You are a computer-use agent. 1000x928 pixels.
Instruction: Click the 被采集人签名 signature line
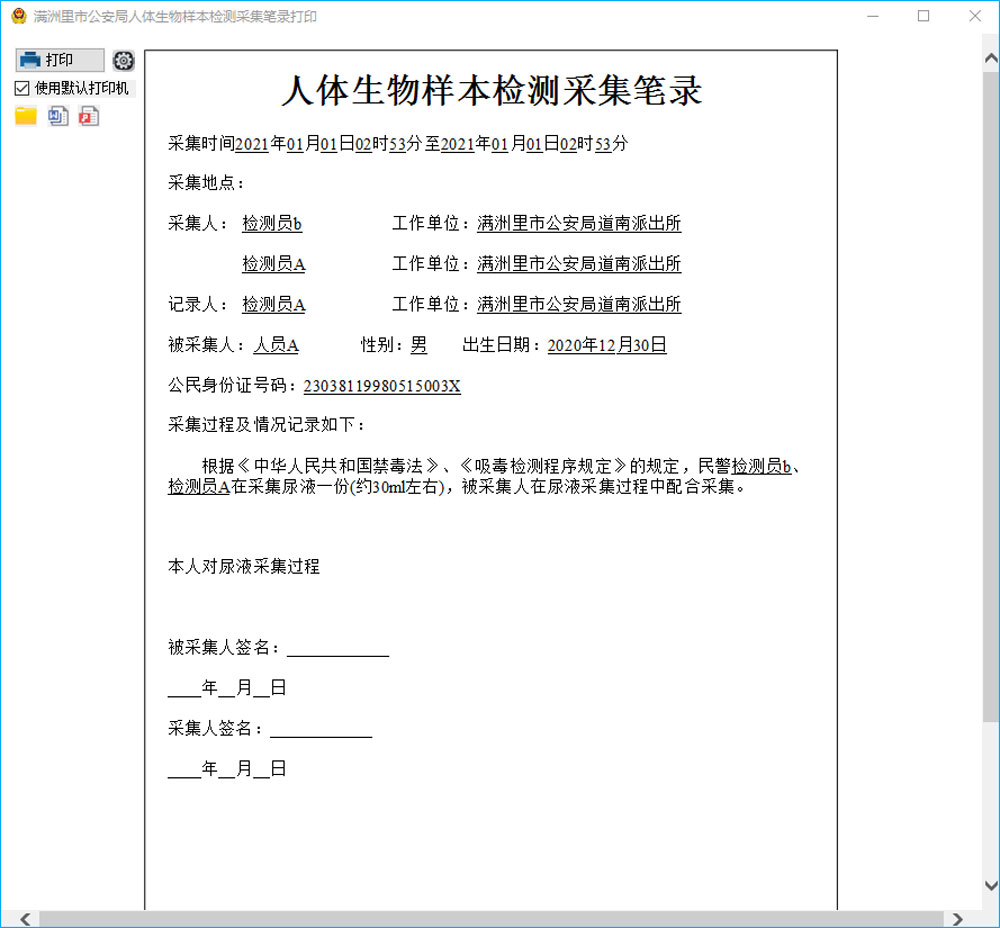click(x=338, y=648)
